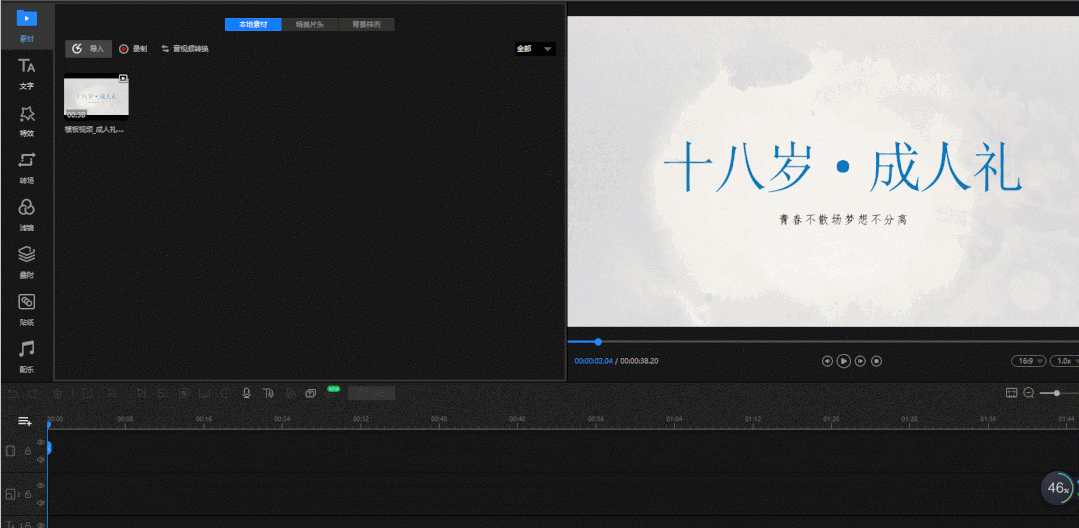Click the 46% floating circle widget

click(x=1058, y=488)
